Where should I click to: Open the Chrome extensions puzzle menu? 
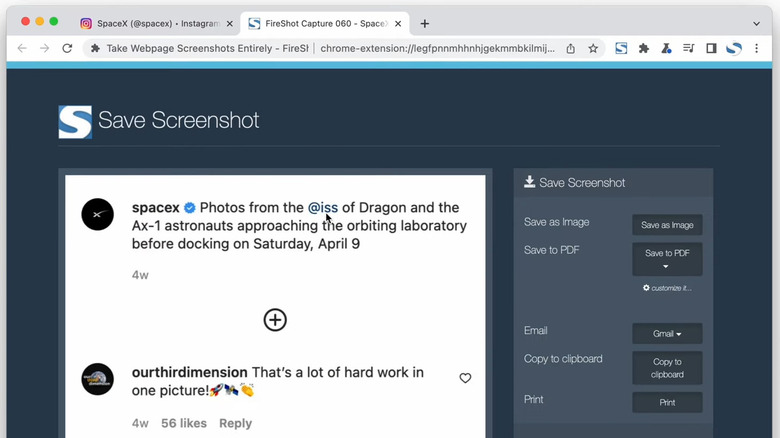[644, 48]
